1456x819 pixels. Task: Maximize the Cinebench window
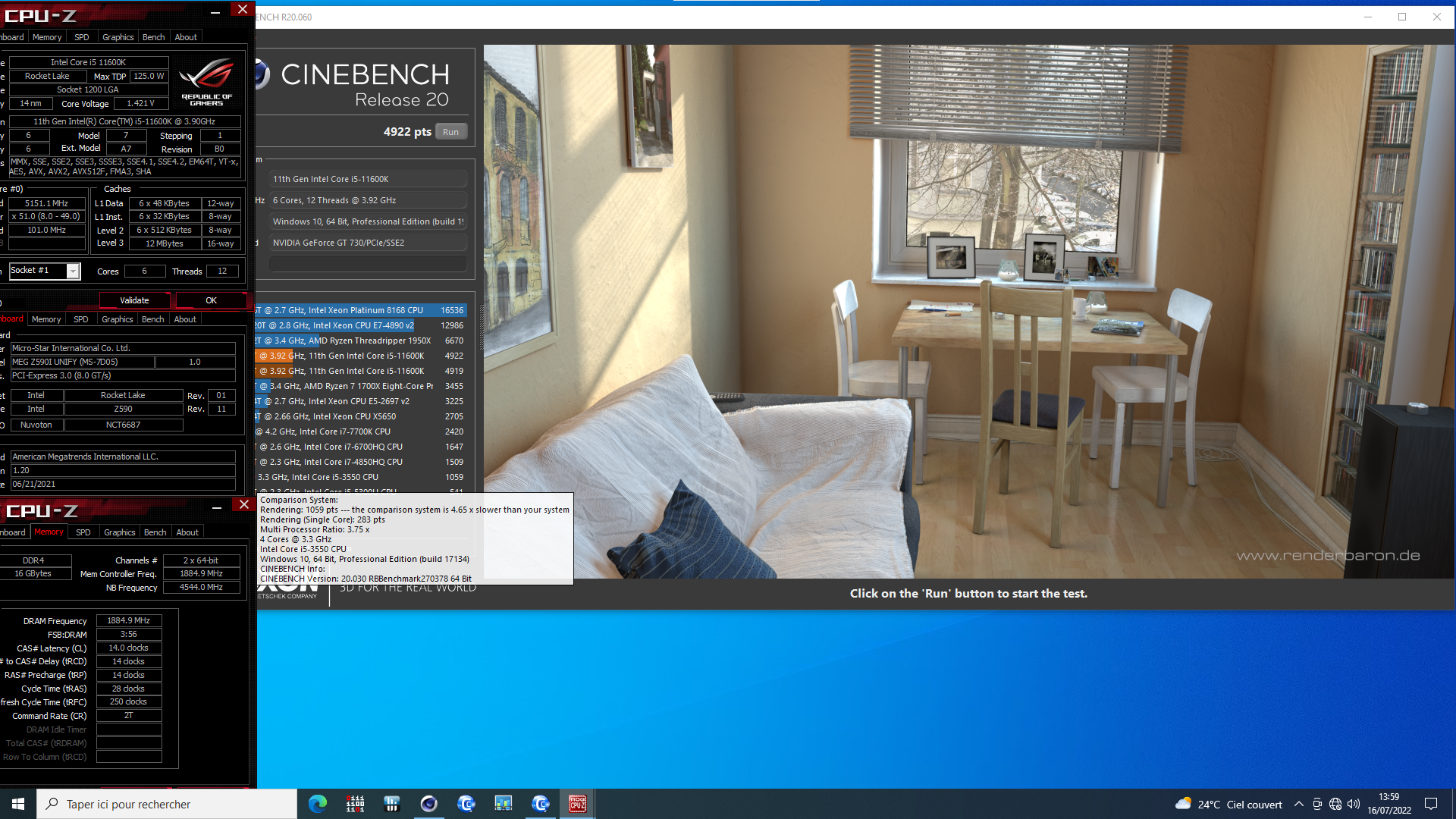[x=1402, y=17]
